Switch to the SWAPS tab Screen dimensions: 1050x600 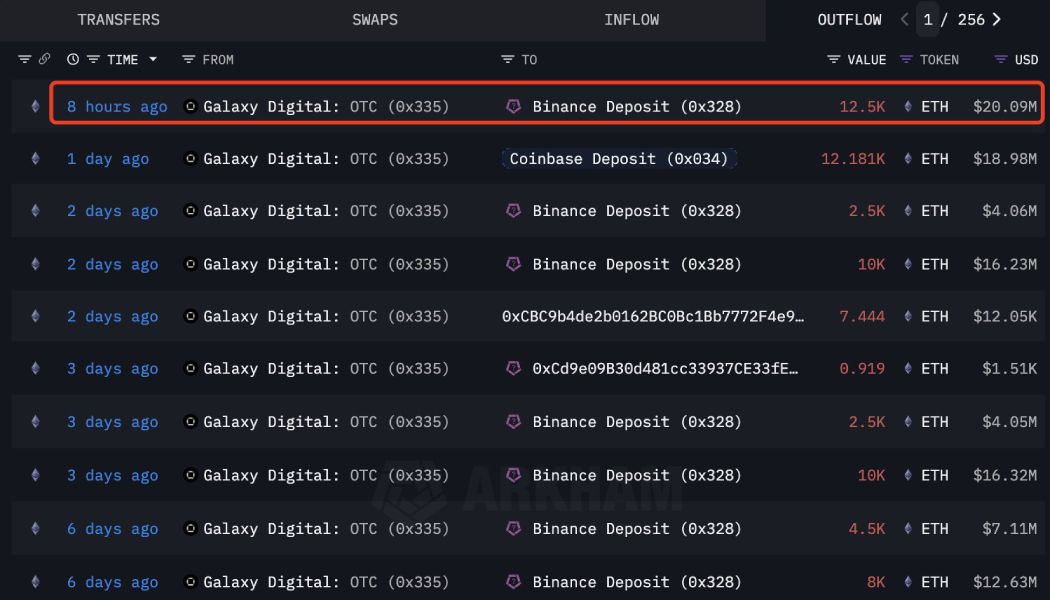coord(375,20)
